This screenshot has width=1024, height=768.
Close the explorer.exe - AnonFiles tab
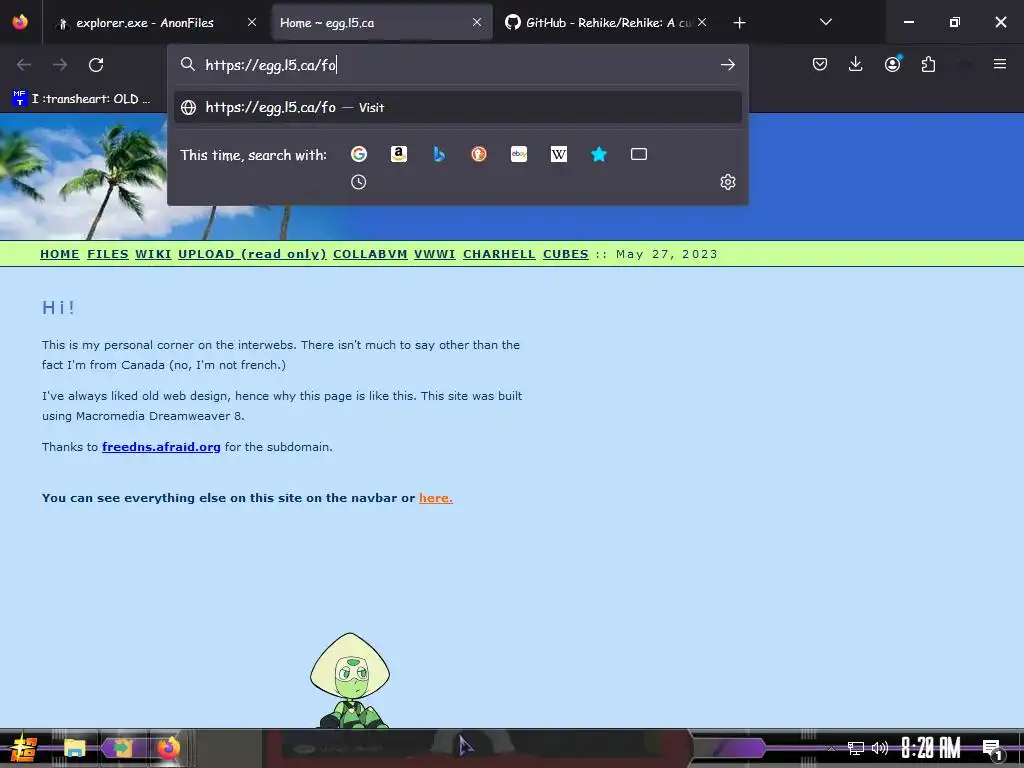[x=252, y=22]
